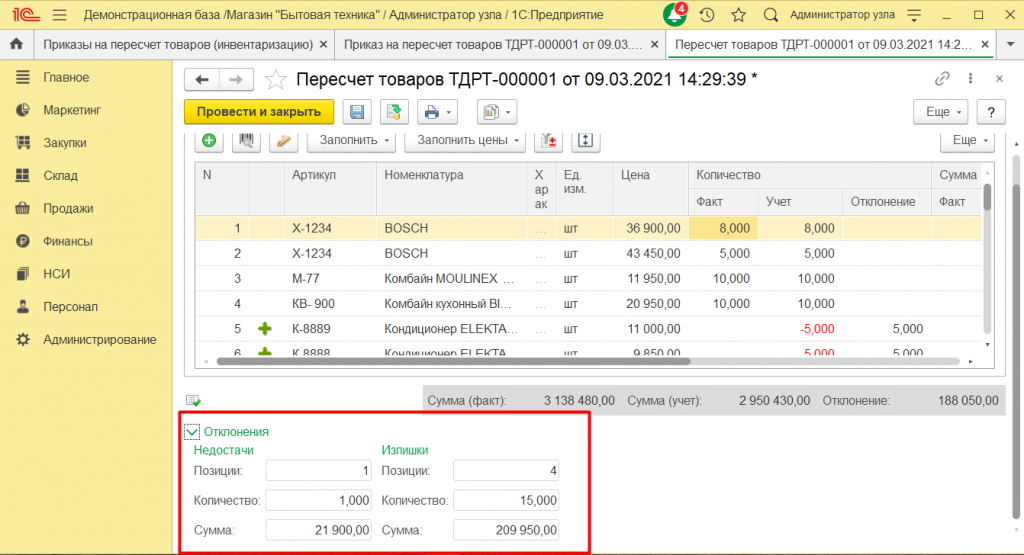Open Финансы section

point(67,241)
